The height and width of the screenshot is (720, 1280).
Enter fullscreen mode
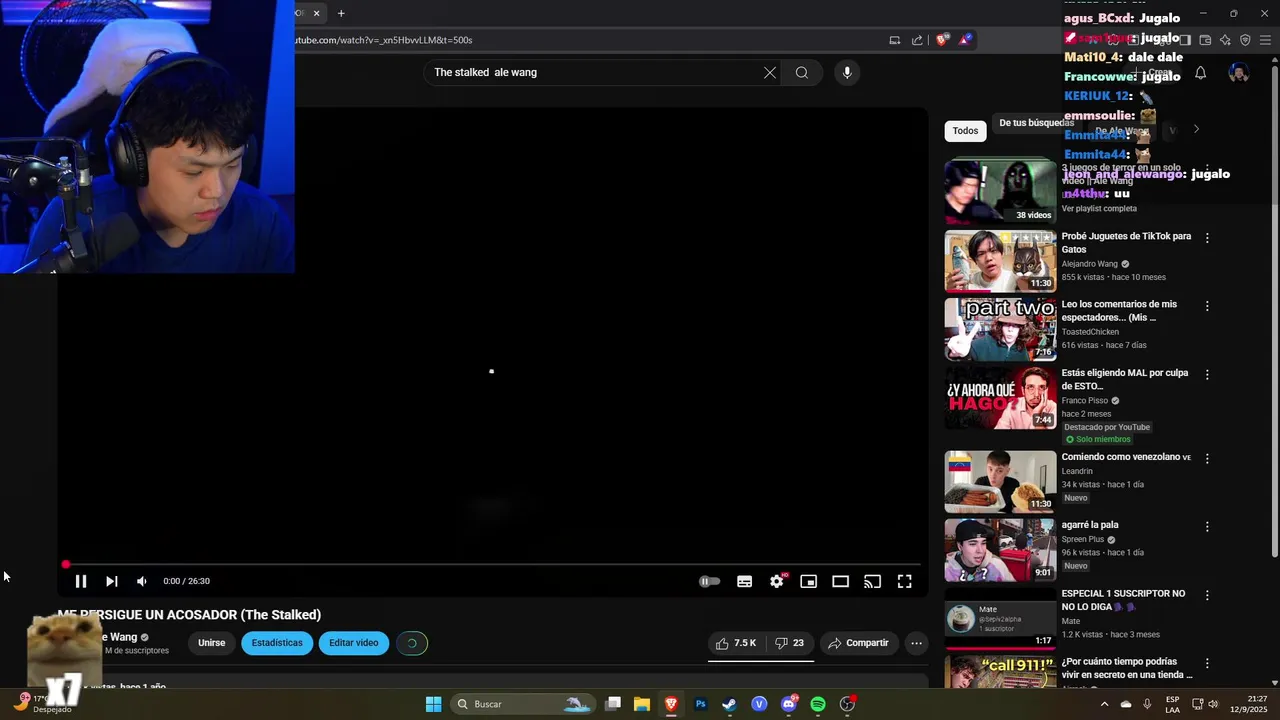905,581
